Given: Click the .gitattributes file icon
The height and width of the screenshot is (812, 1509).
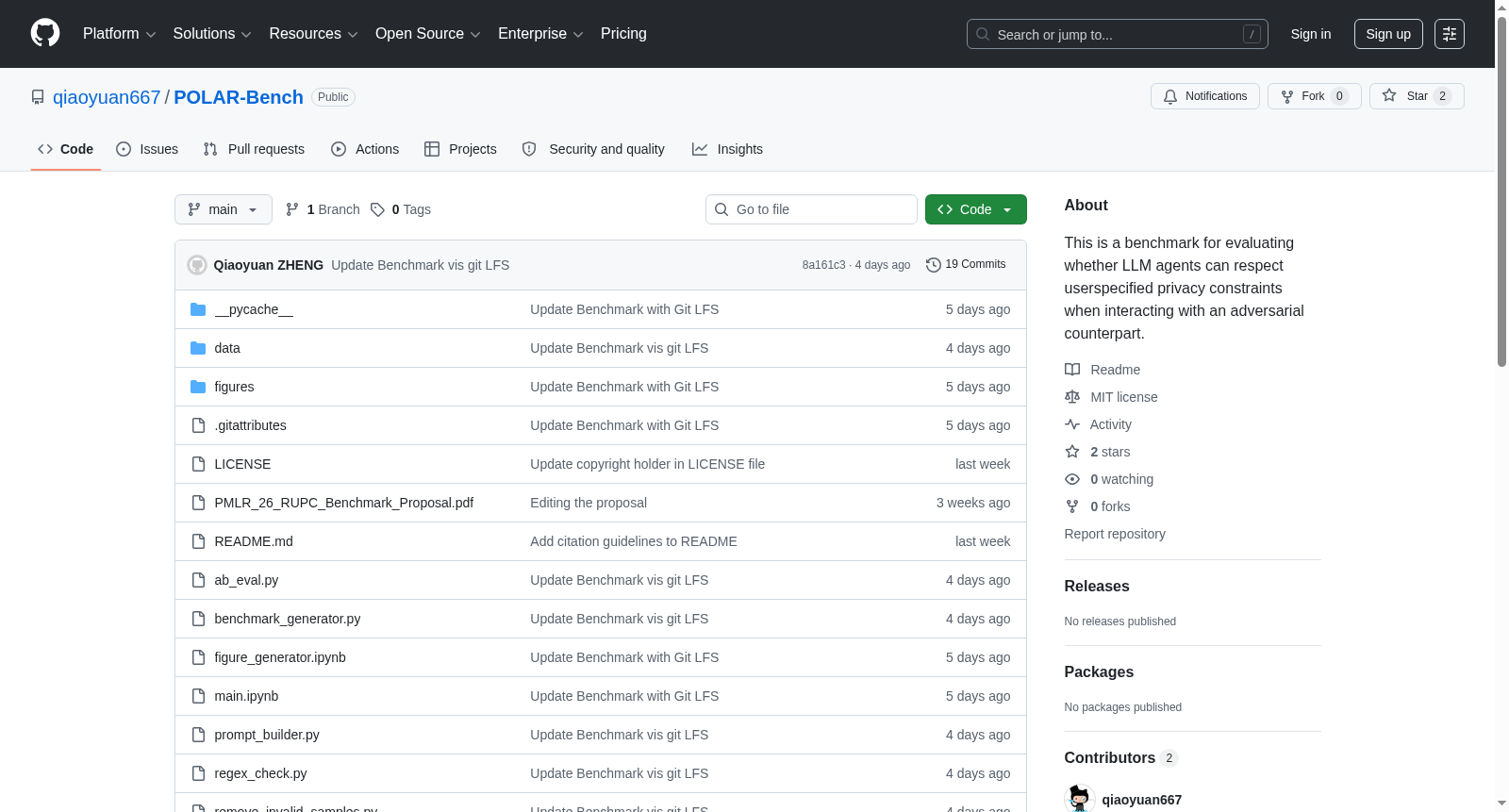Looking at the screenshot, I should (198, 425).
